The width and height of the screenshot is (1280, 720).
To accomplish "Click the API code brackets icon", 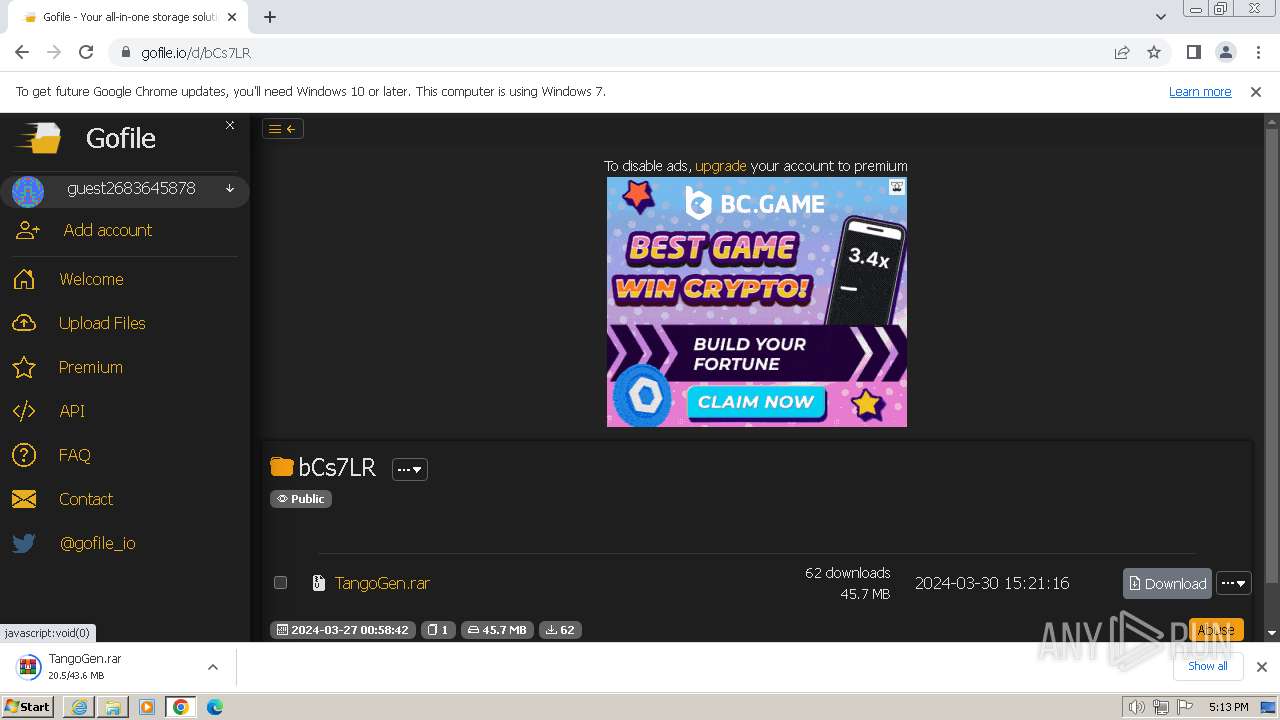I will (x=24, y=411).
